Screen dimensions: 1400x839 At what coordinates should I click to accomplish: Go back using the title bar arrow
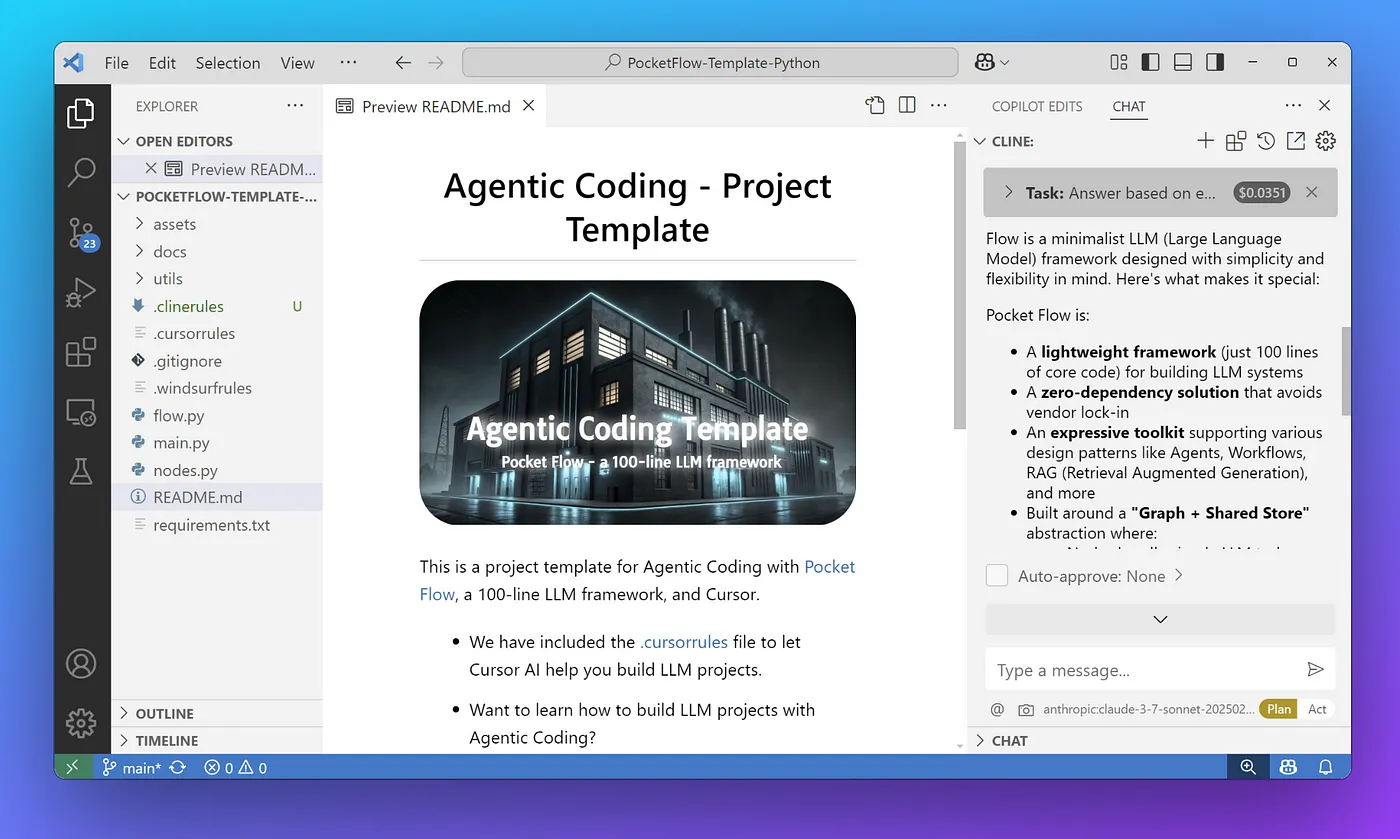click(403, 63)
